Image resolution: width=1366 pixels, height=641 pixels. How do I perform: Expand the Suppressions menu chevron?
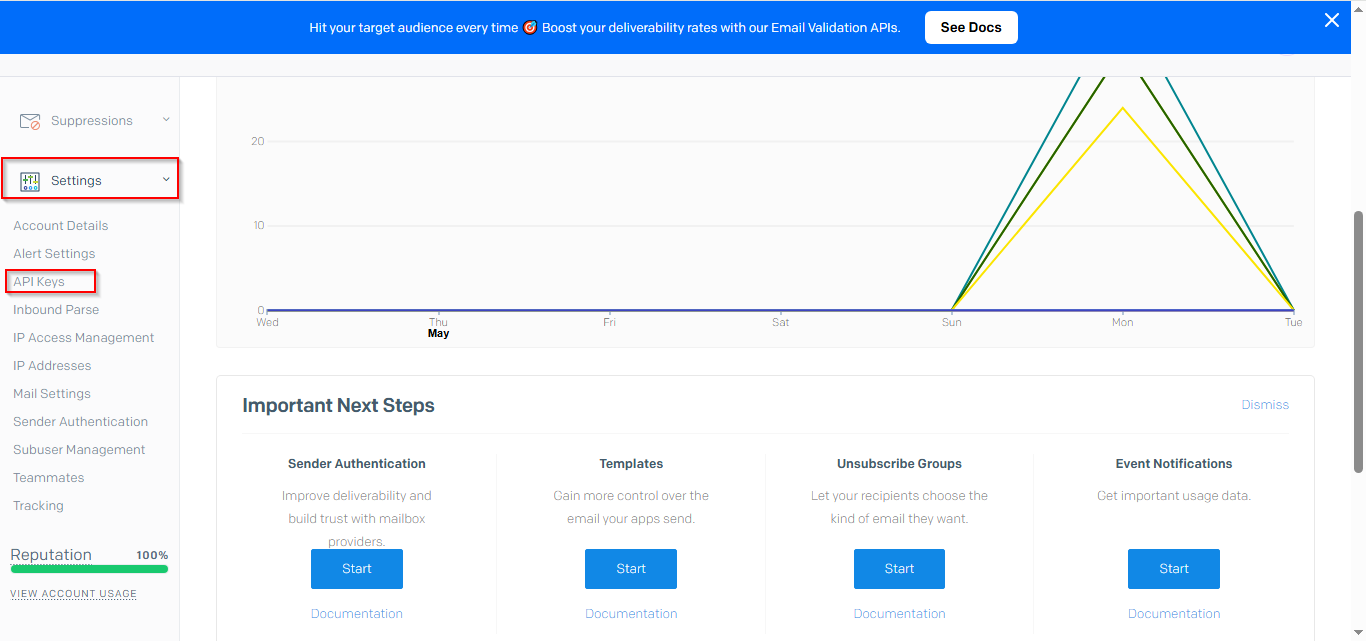point(166,120)
